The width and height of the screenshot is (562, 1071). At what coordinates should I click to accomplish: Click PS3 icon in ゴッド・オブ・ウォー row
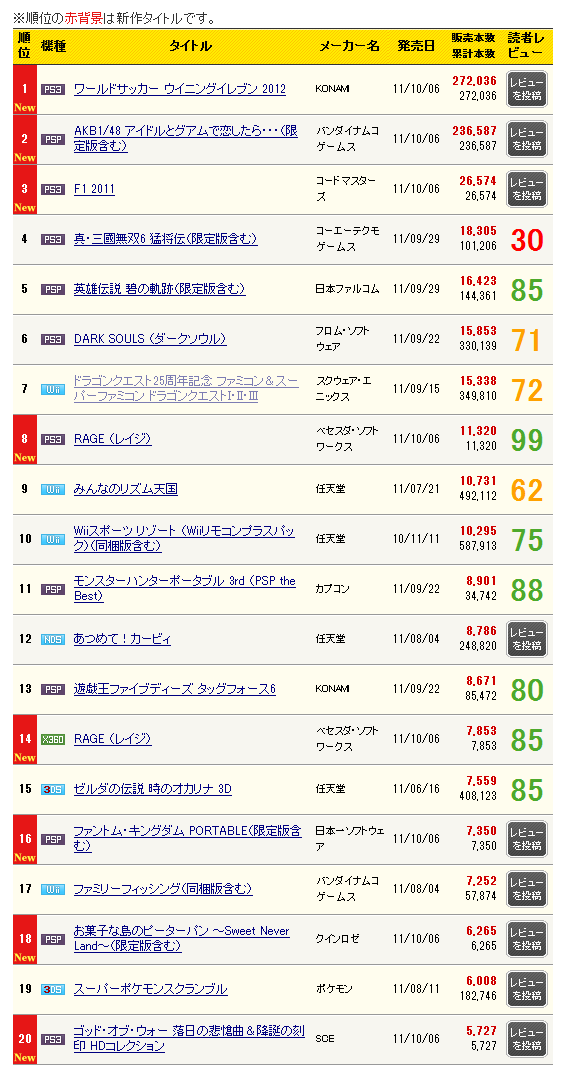click(x=53, y=1039)
